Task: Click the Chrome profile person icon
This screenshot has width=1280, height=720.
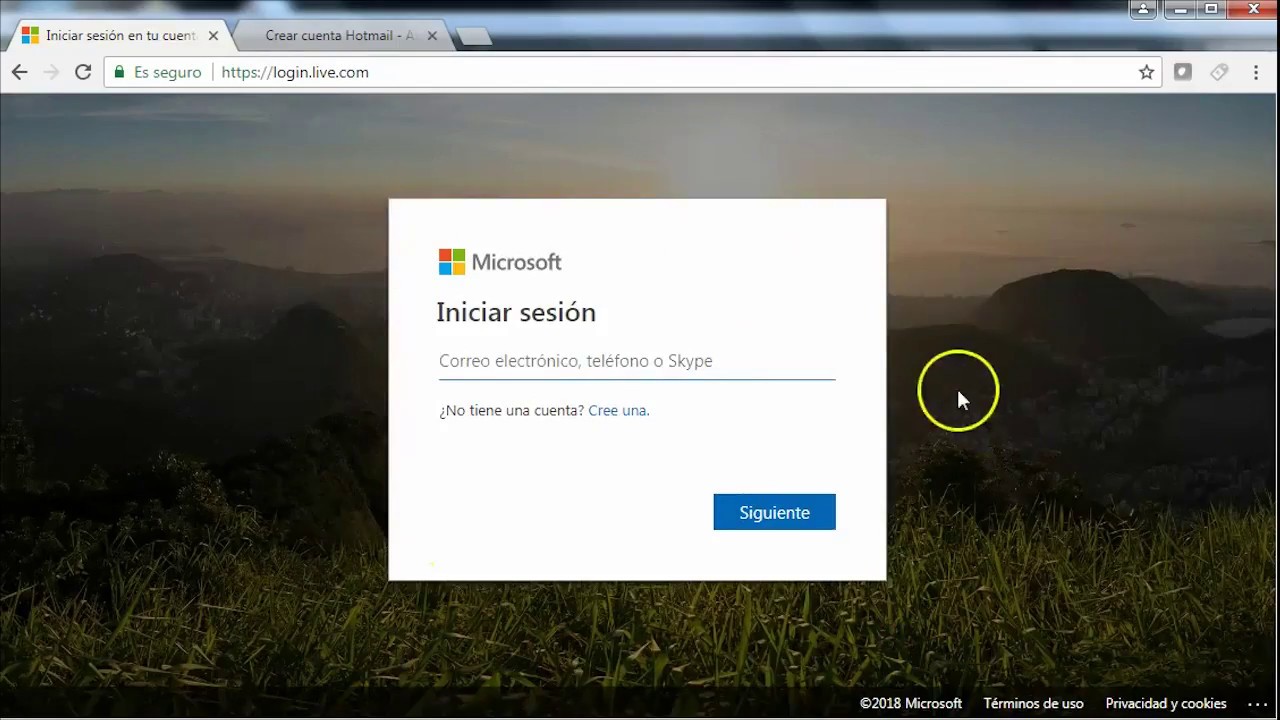Action: click(1143, 9)
